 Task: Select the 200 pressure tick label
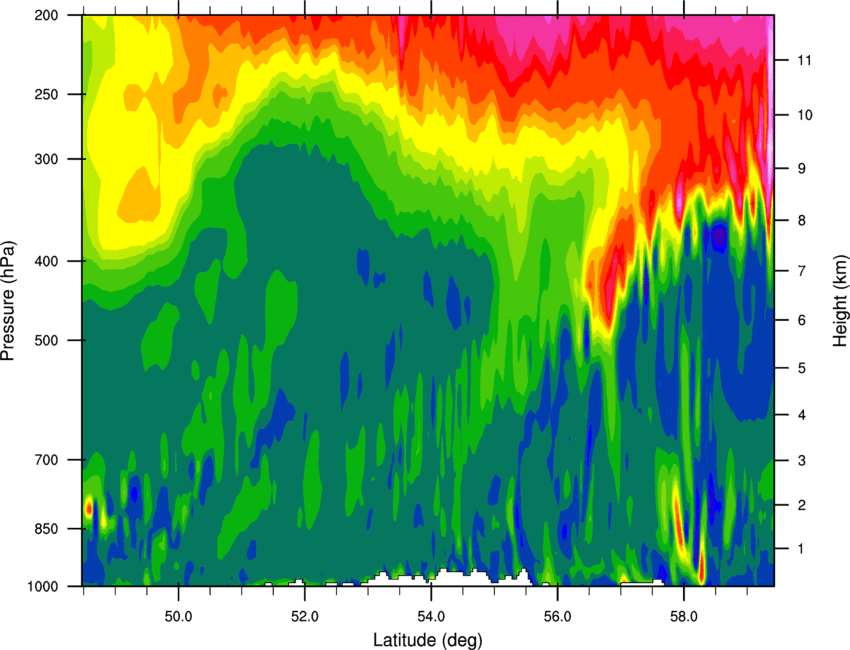47,15
